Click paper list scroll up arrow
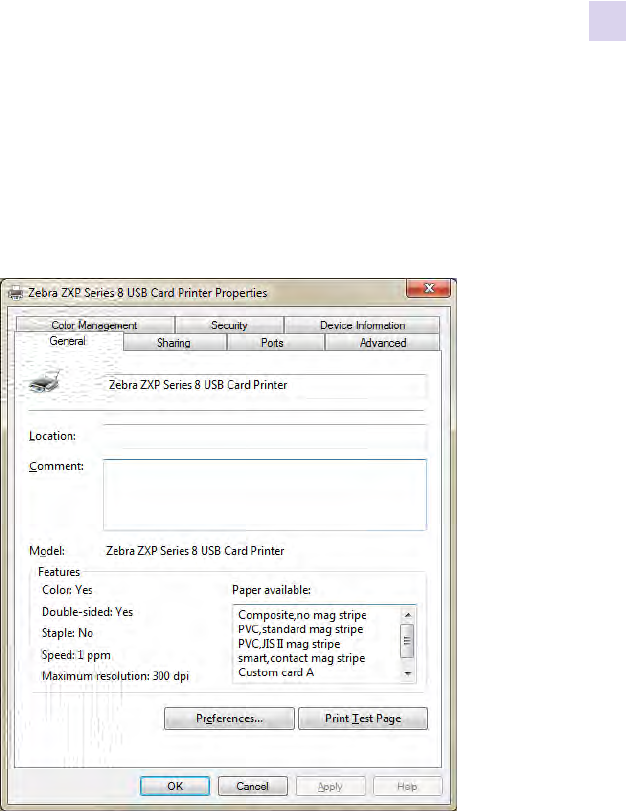This screenshot has width=628, height=811. [x=408, y=614]
